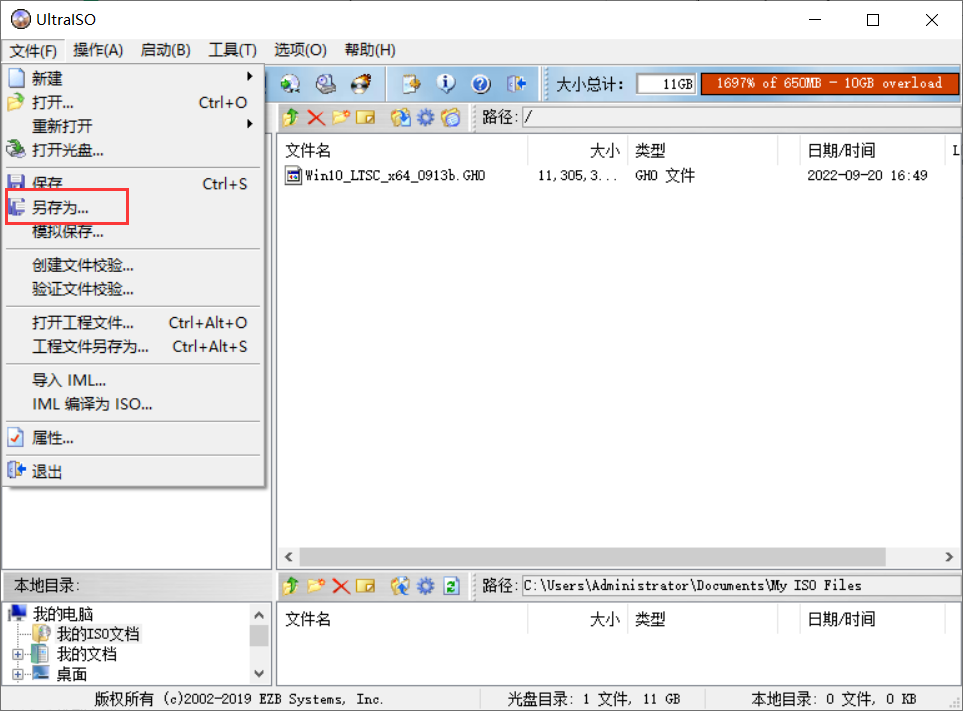Click the red 1697% of 650MB capacity bar
This screenshot has height=711, width=963.
click(x=829, y=84)
